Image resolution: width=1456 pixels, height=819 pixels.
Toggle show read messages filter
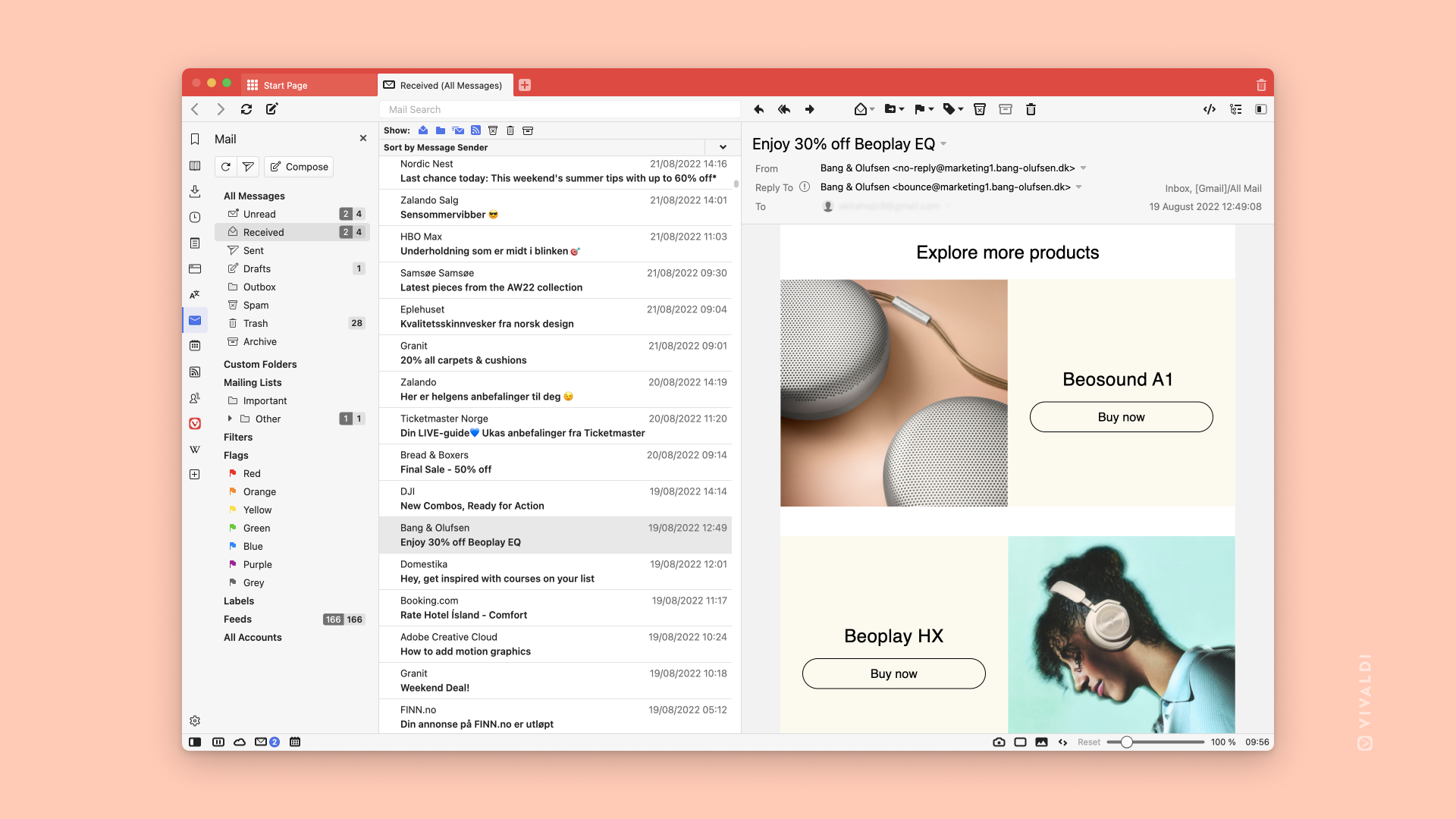coord(423,130)
